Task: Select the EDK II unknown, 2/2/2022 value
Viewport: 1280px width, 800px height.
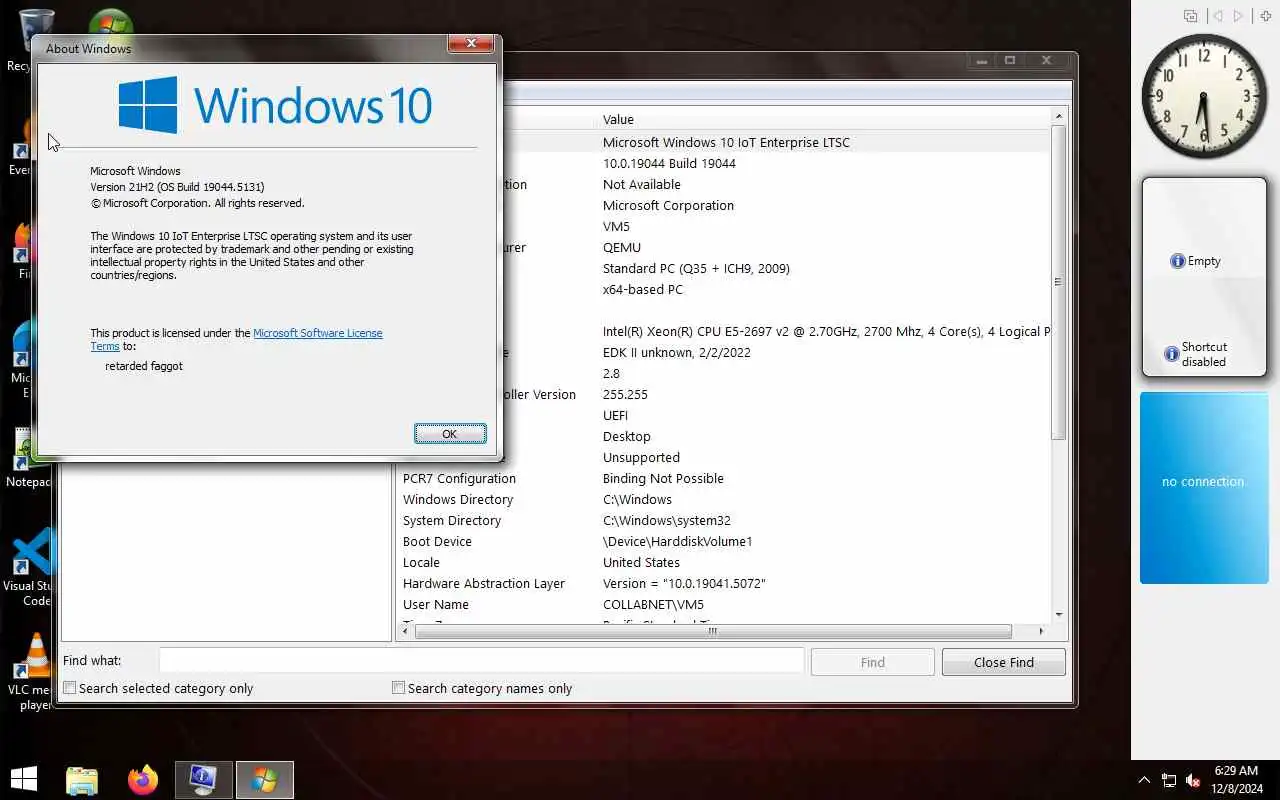Action: point(676,352)
